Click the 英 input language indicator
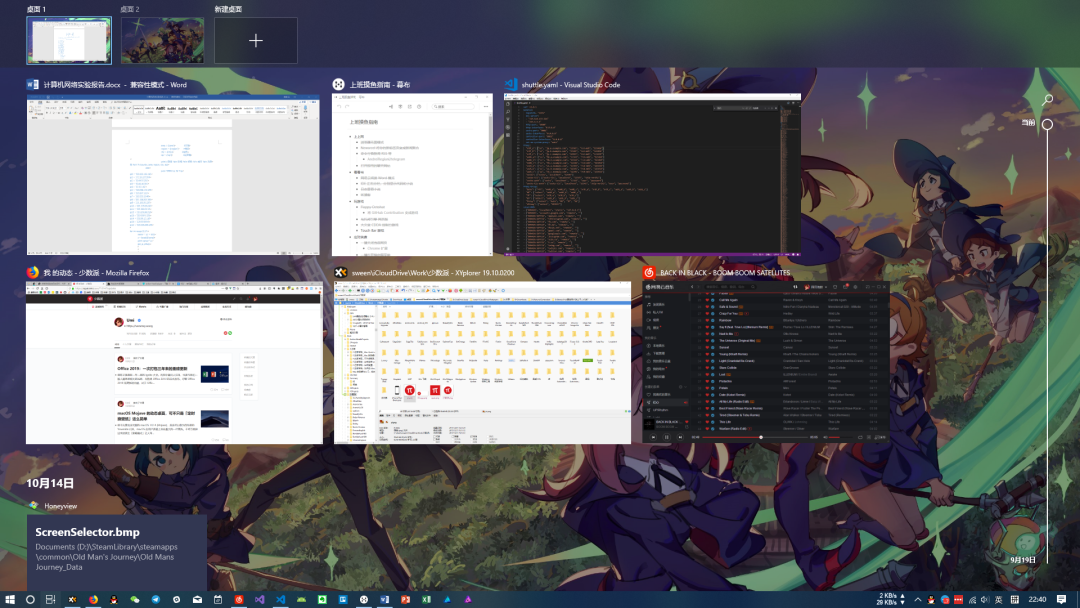 [999, 600]
